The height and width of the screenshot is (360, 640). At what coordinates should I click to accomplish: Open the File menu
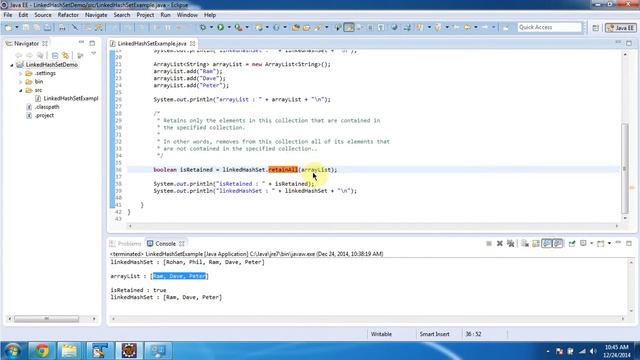point(8,15)
